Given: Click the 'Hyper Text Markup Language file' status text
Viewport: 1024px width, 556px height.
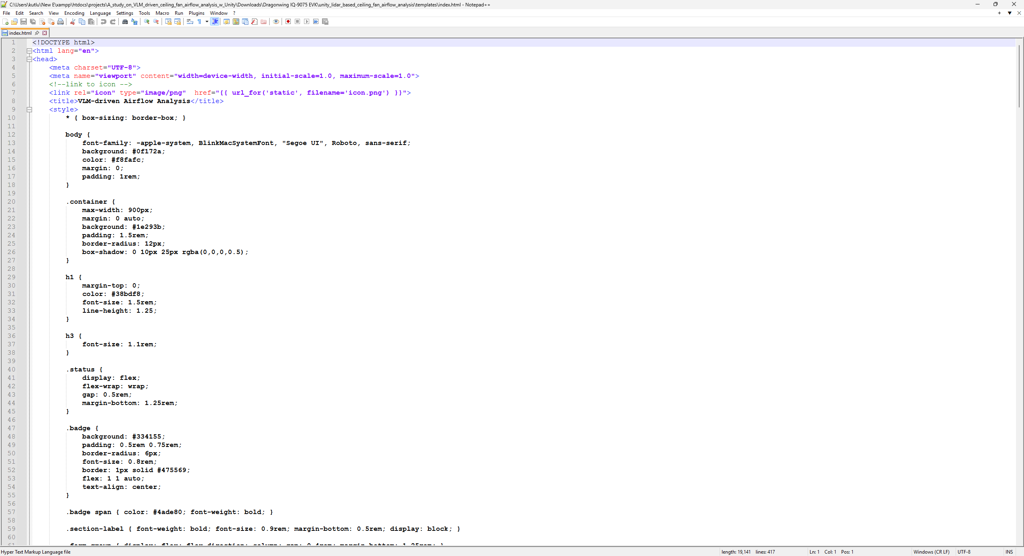Looking at the screenshot, I should tap(36, 552).
